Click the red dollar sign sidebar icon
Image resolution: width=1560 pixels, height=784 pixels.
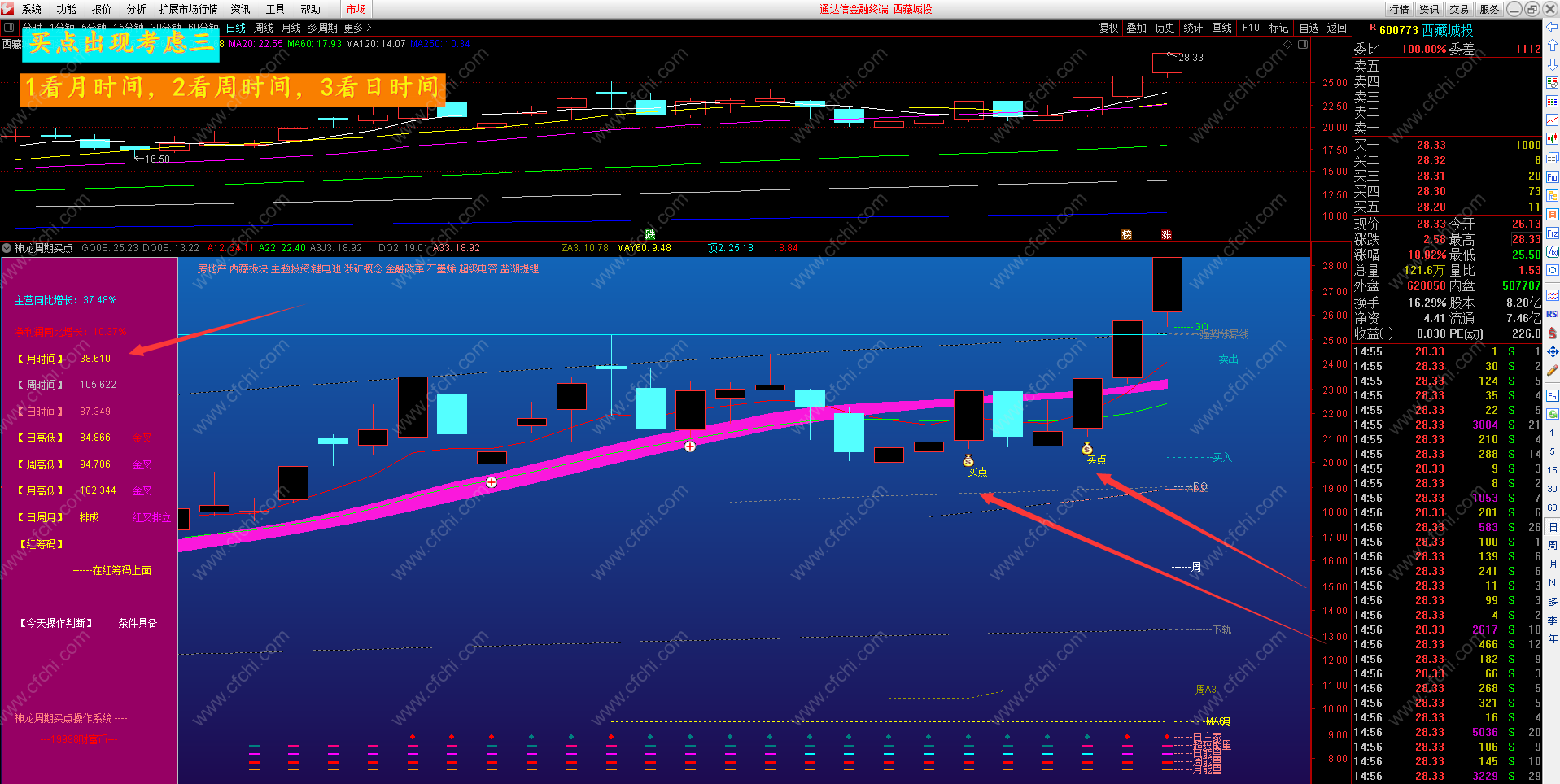1552,333
